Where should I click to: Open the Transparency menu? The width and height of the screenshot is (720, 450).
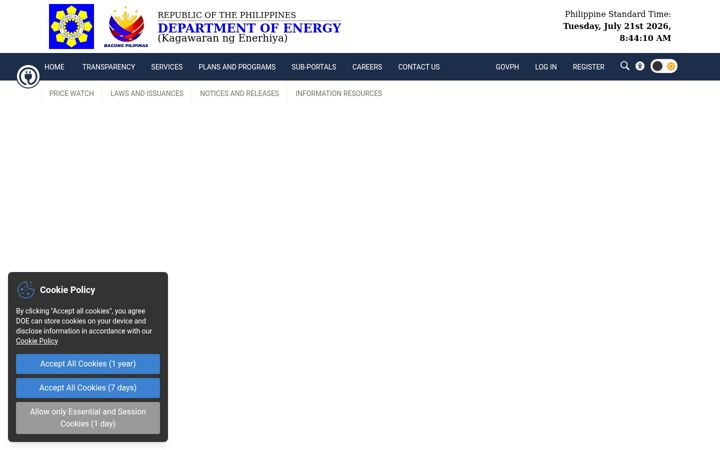click(109, 67)
